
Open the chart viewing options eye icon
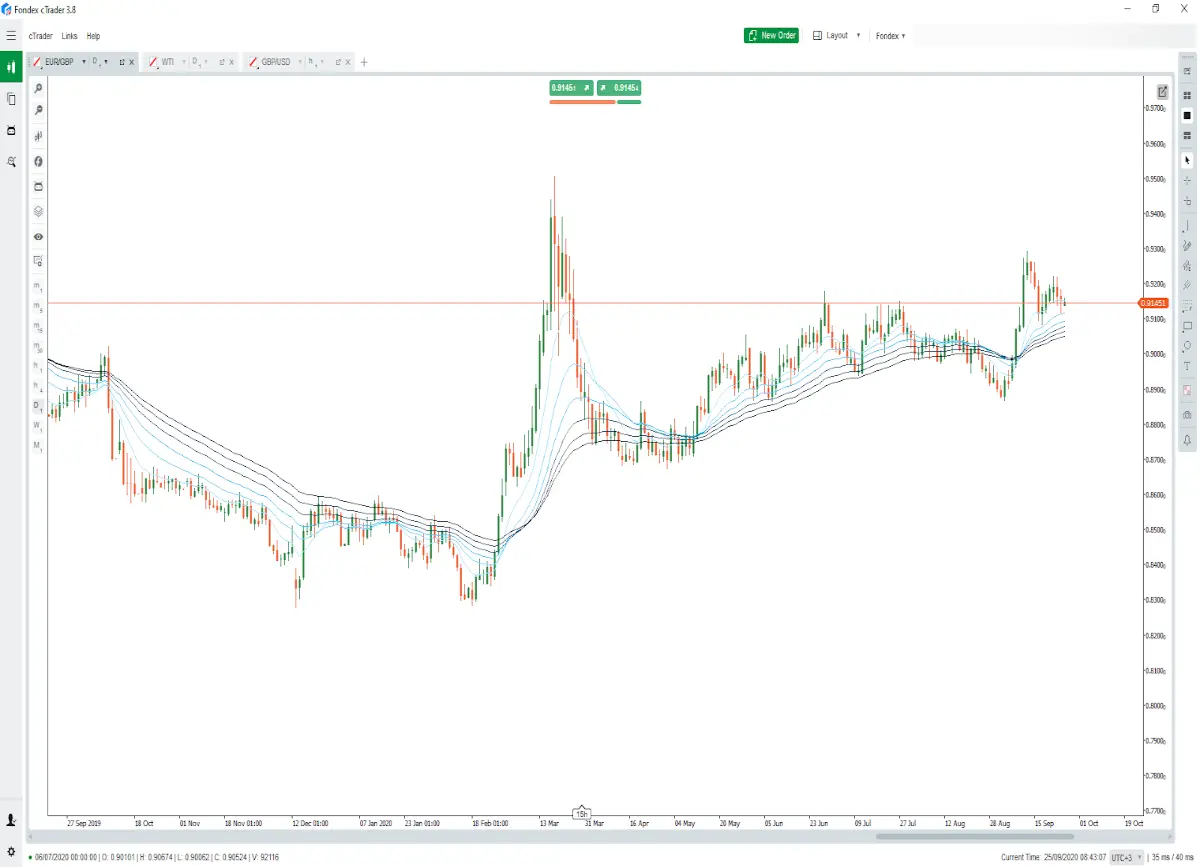pyautogui.click(x=38, y=237)
